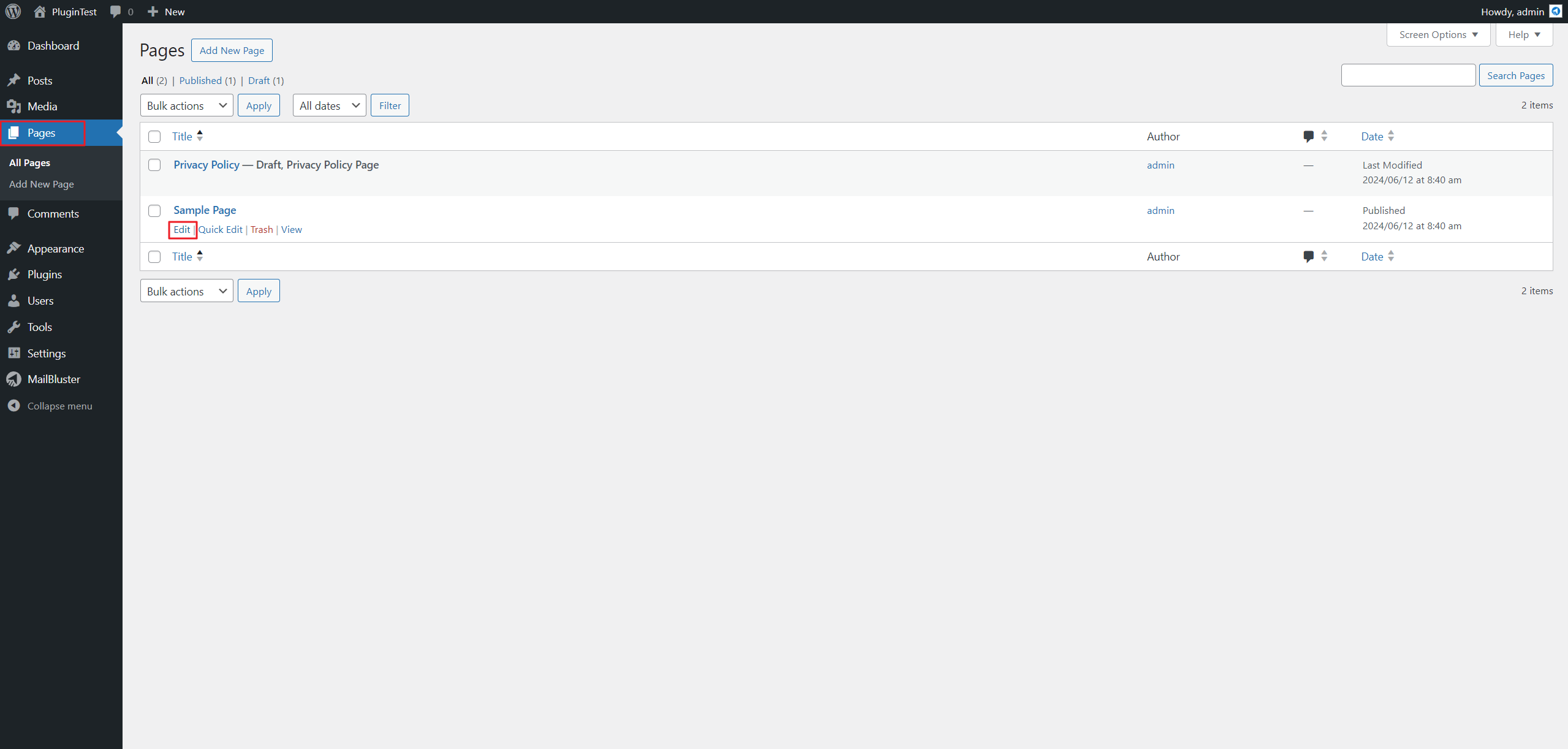Open the PluginTest home icon
The height and width of the screenshot is (749, 1568).
coord(40,12)
